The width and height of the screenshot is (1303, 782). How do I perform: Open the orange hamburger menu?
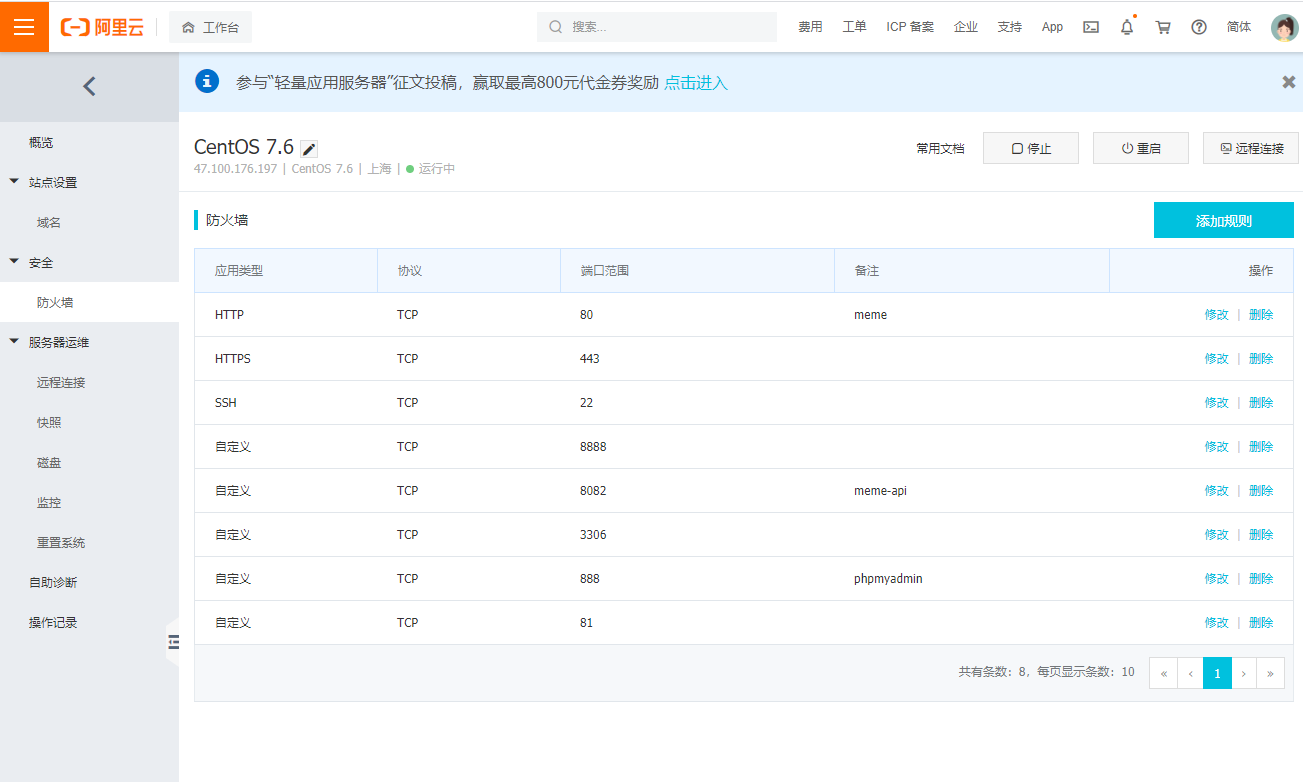tap(24, 27)
